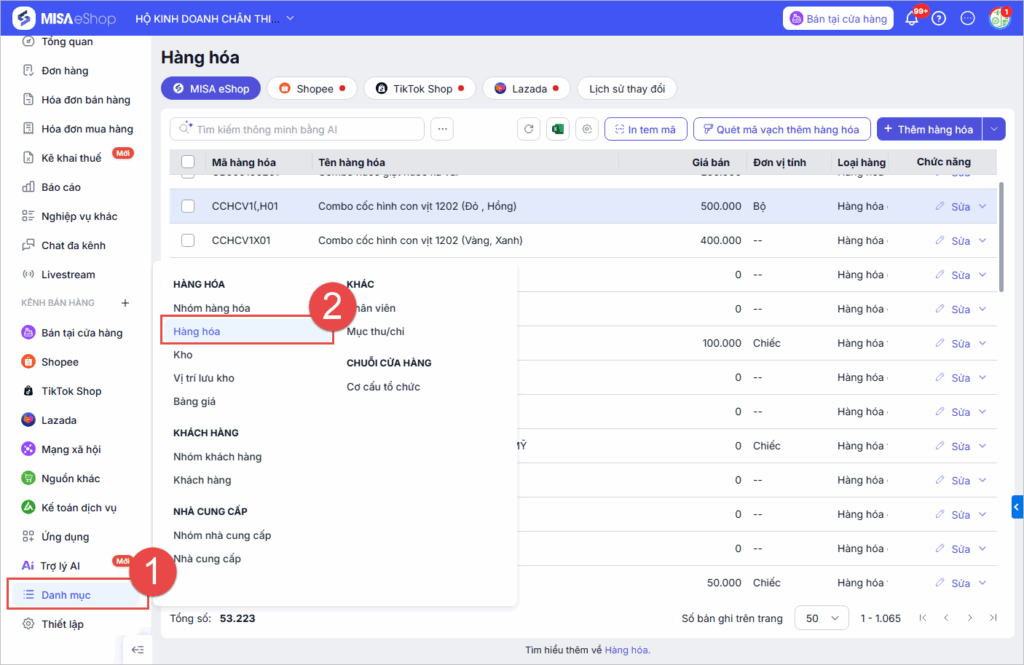
Task: Click the Shopee icon in the sidebar
Action: pyautogui.click(x=29, y=362)
